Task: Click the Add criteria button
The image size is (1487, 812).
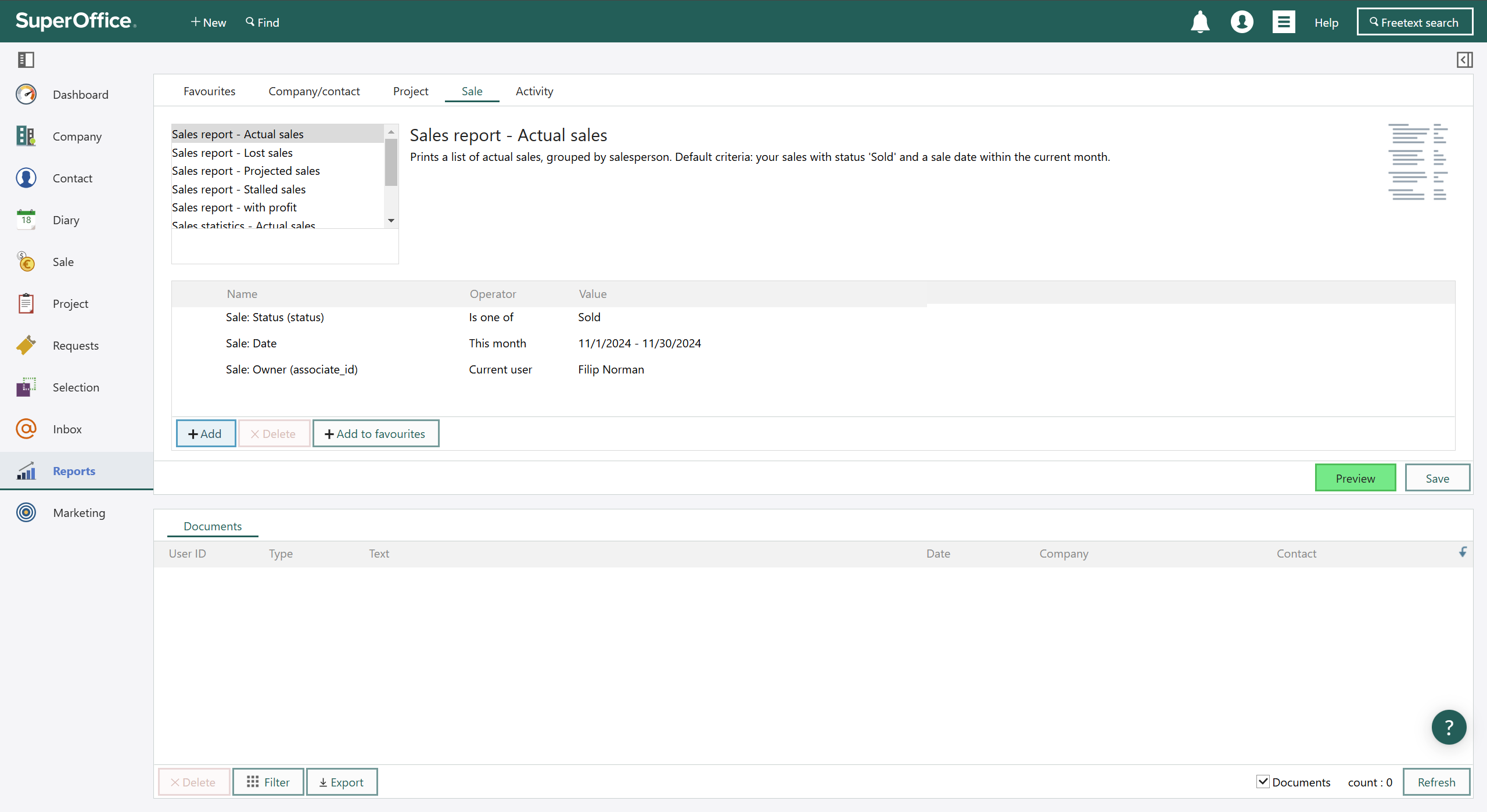Action: [205, 433]
